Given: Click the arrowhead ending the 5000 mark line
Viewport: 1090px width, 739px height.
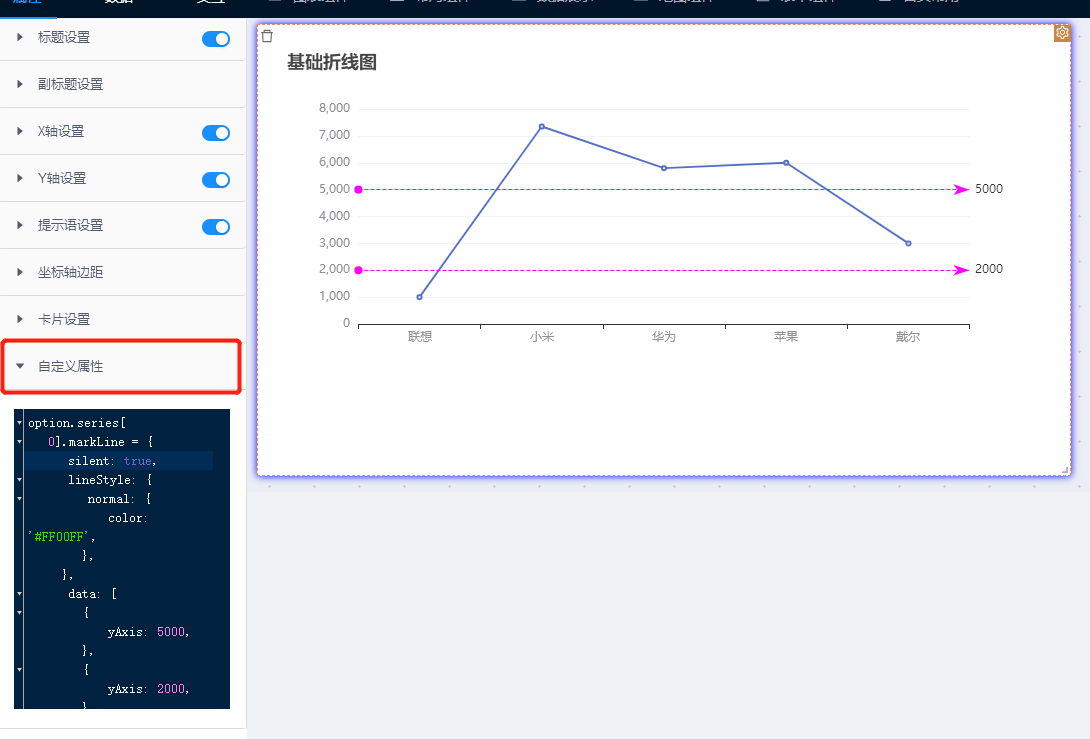Looking at the screenshot, I should [961, 189].
